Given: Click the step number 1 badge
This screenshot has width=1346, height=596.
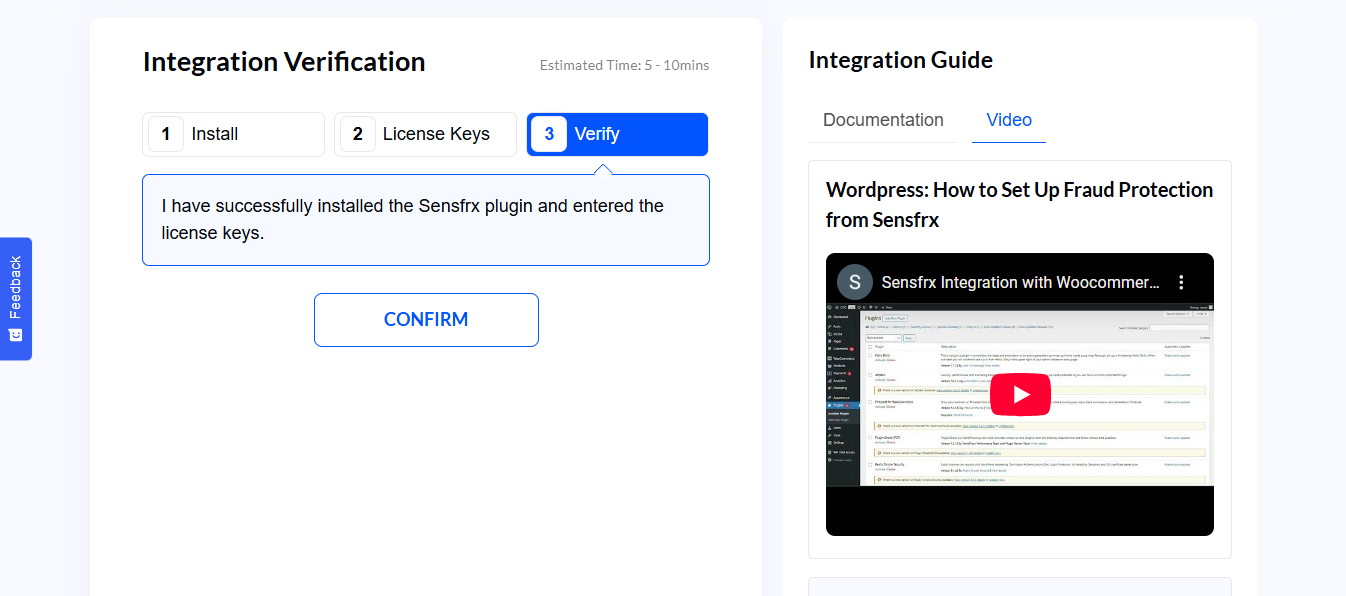Looking at the screenshot, I should point(166,134).
